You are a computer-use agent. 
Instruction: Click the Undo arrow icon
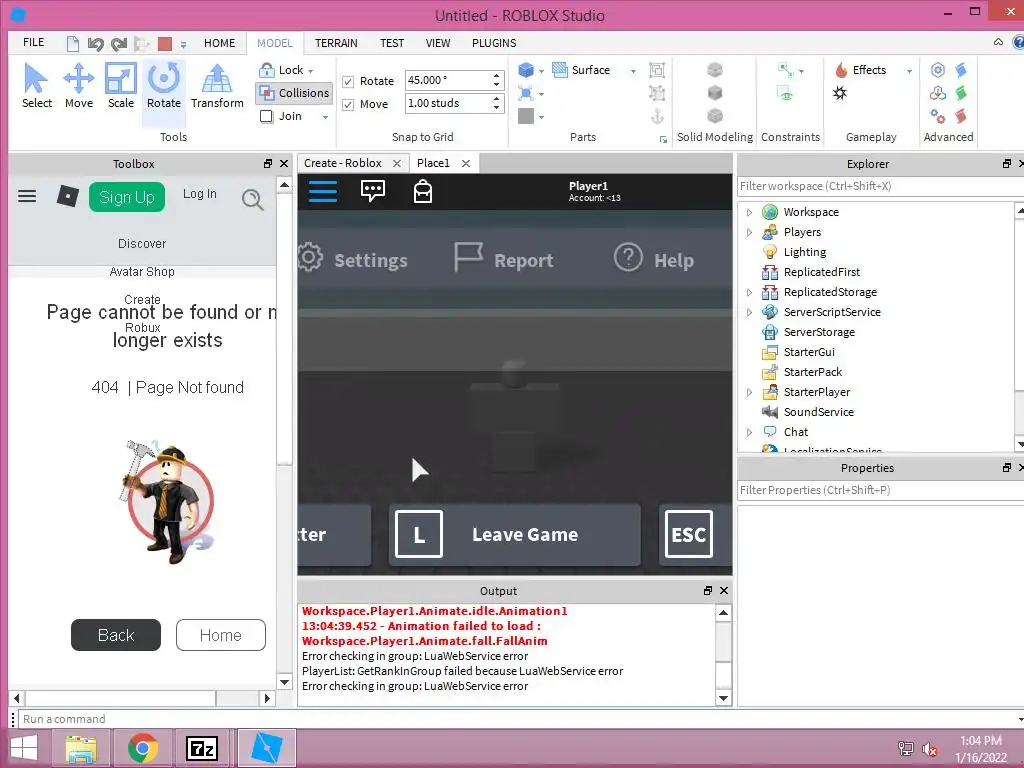(x=96, y=44)
